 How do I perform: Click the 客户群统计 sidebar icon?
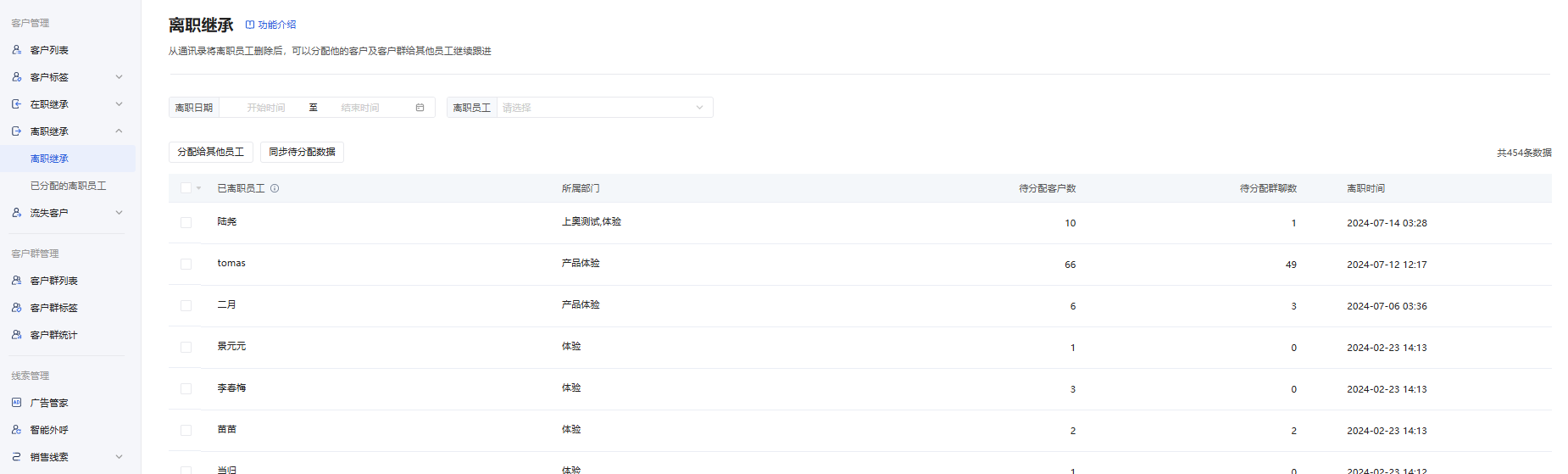coord(16,335)
